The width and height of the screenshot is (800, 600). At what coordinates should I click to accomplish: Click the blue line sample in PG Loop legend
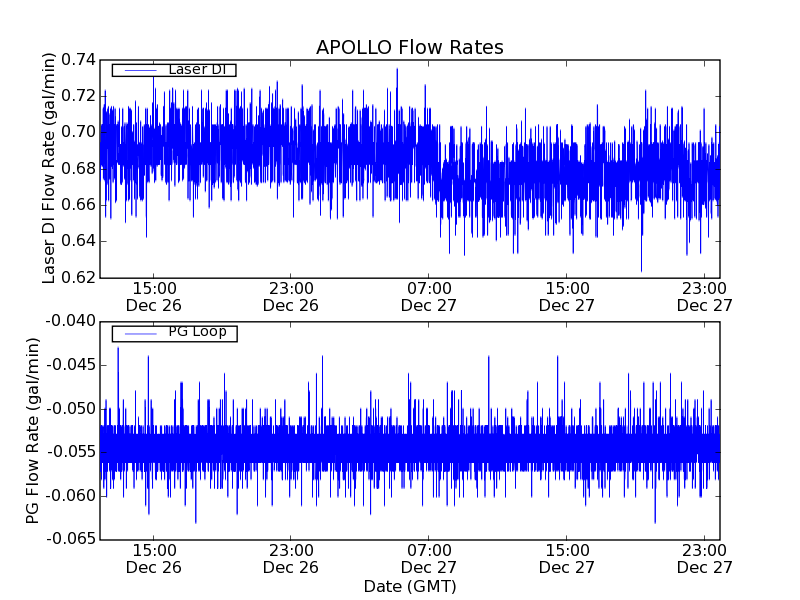[138, 332]
